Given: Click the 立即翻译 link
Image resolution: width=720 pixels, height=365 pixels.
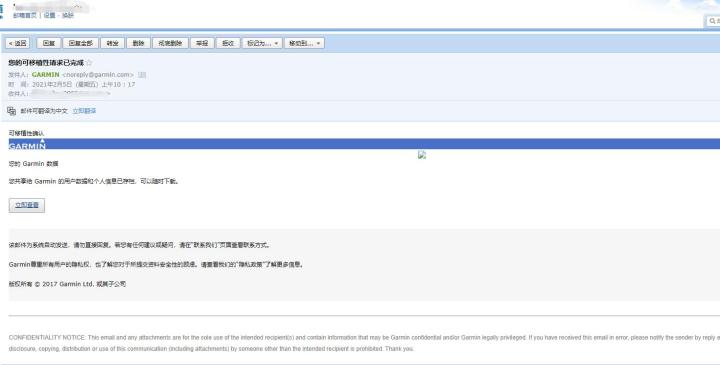Looking at the screenshot, I should tap(84, 111).
